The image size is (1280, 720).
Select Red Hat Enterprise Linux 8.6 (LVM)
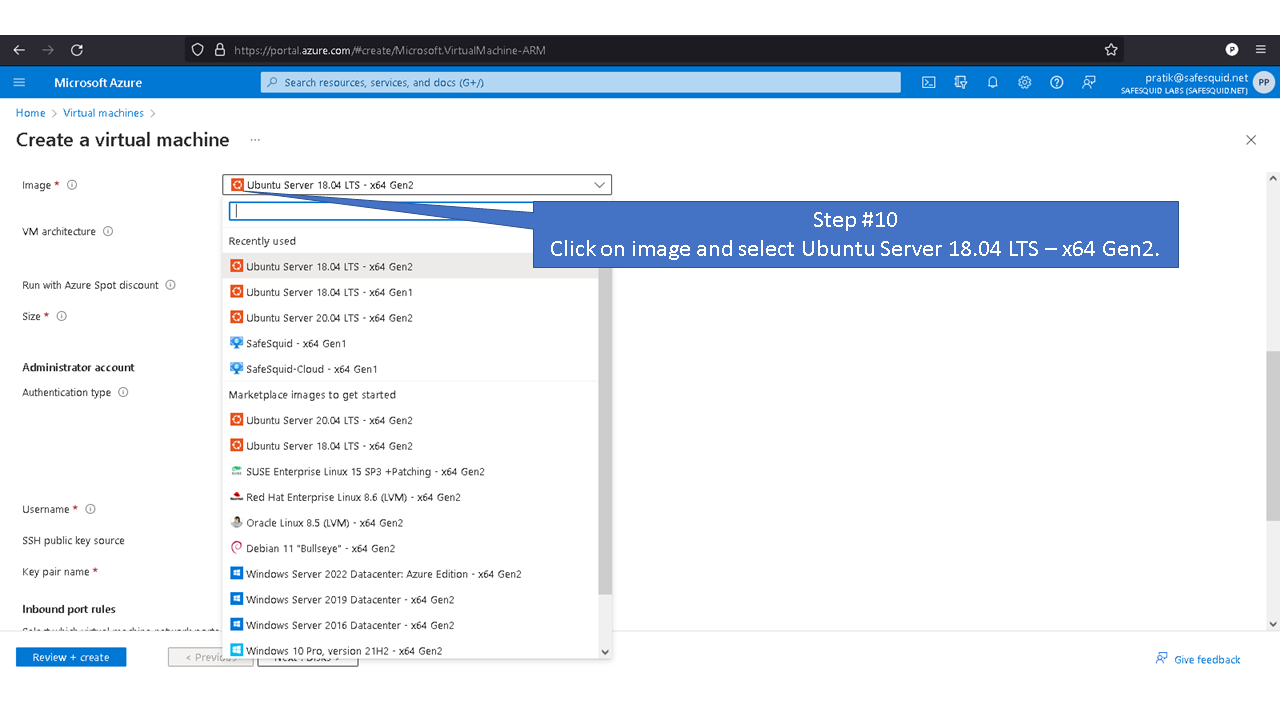pyautogui.click(x=410, y=497)
